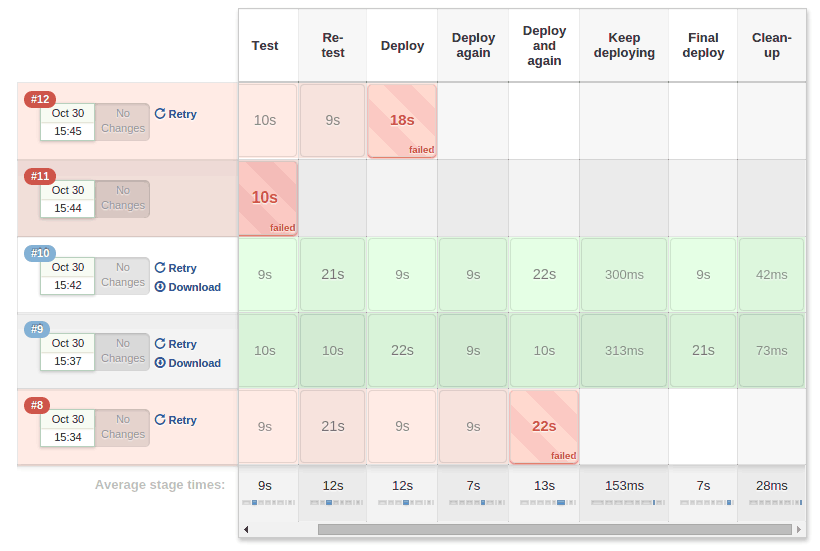This screenshot has height=551, width=820.
Task: Click the 300ms Keep deploying cell of build #10
Action: coord(624,274)
